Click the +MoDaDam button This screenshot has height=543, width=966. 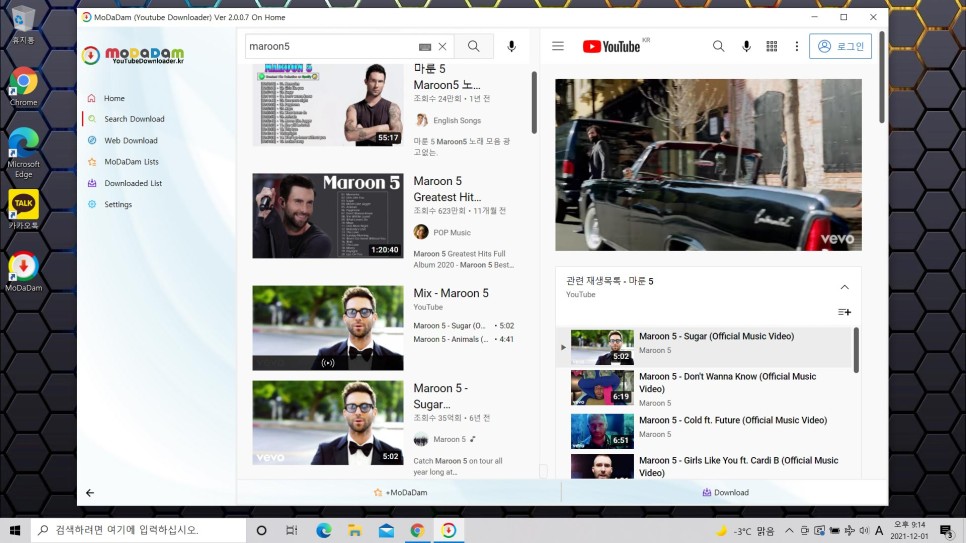pos(400,492)
